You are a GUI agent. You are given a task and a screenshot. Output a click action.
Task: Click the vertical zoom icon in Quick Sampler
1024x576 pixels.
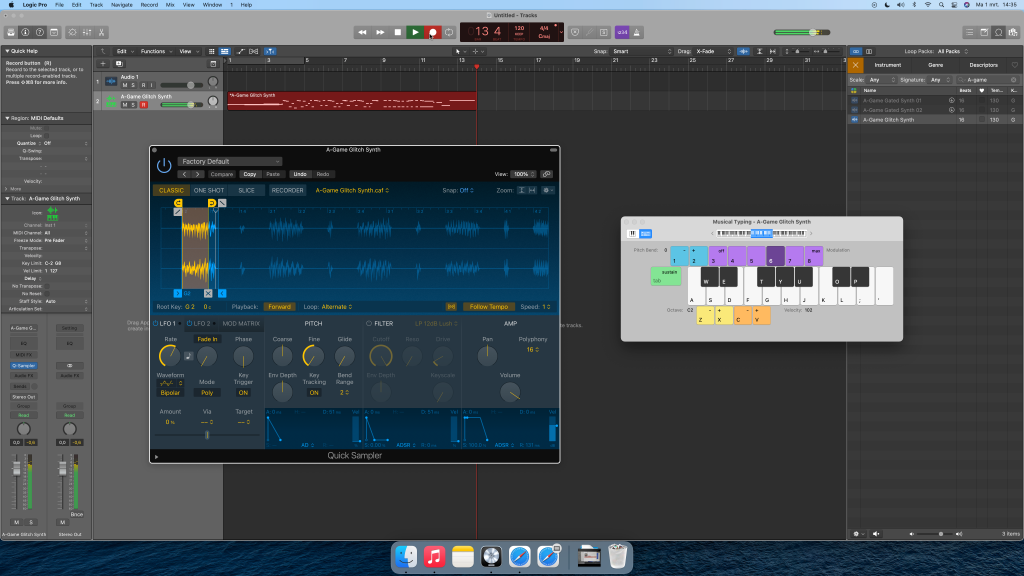pos(520,190)
